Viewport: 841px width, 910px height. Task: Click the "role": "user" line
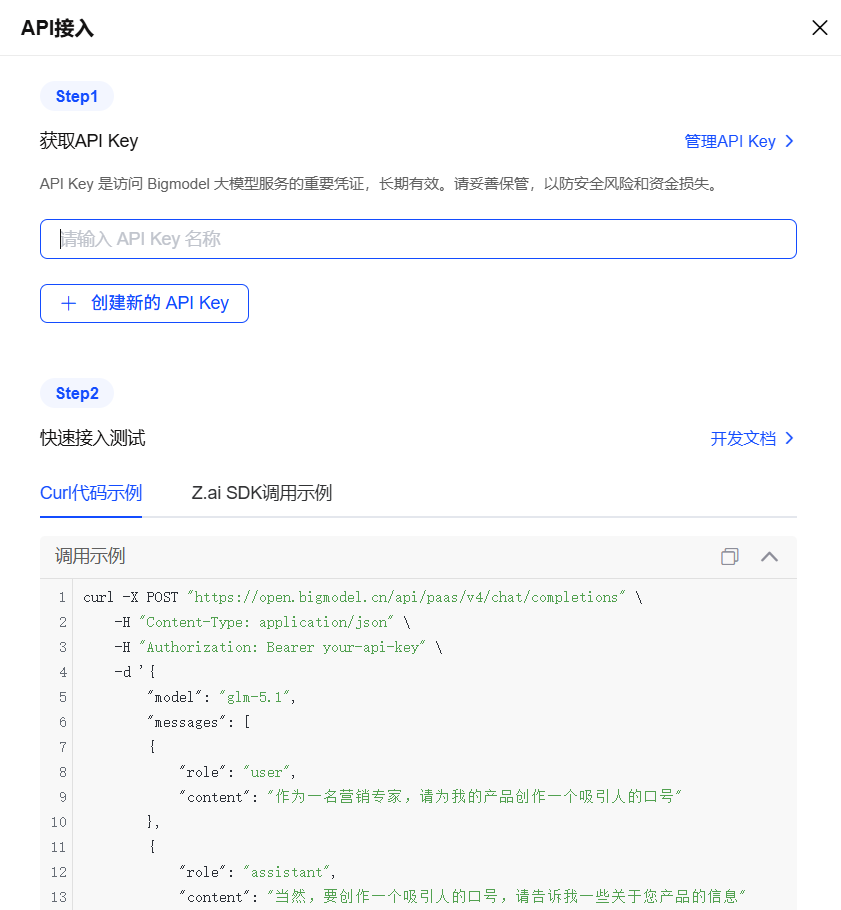pyautogui.click(x=237, y=772)
